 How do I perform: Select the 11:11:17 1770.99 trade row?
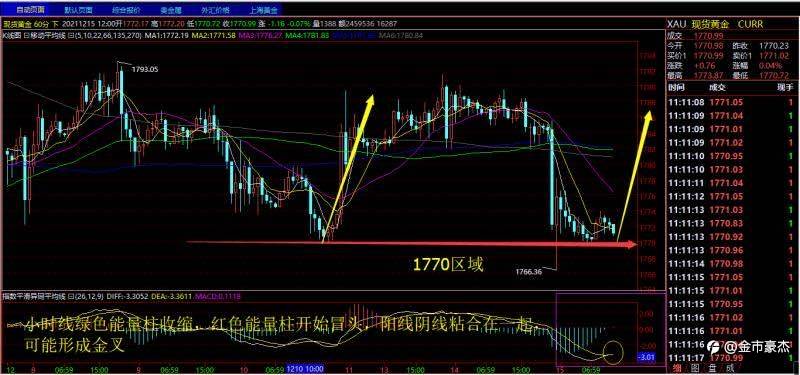point(732,358)
